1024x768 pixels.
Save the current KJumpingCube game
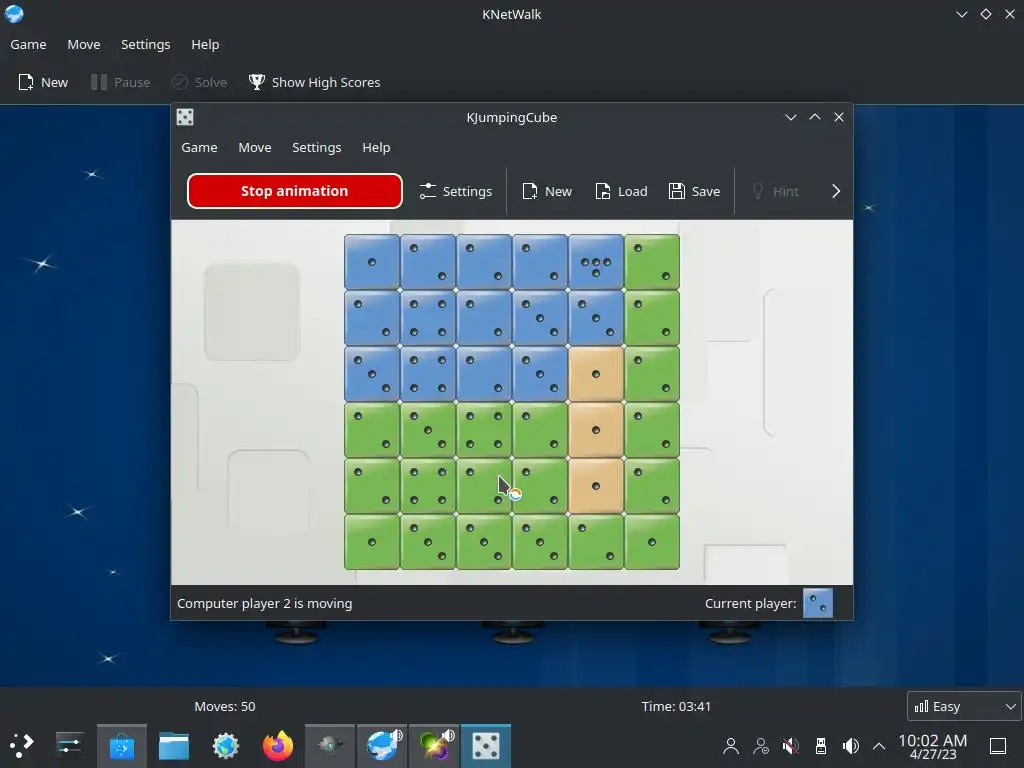pos(694,191)
